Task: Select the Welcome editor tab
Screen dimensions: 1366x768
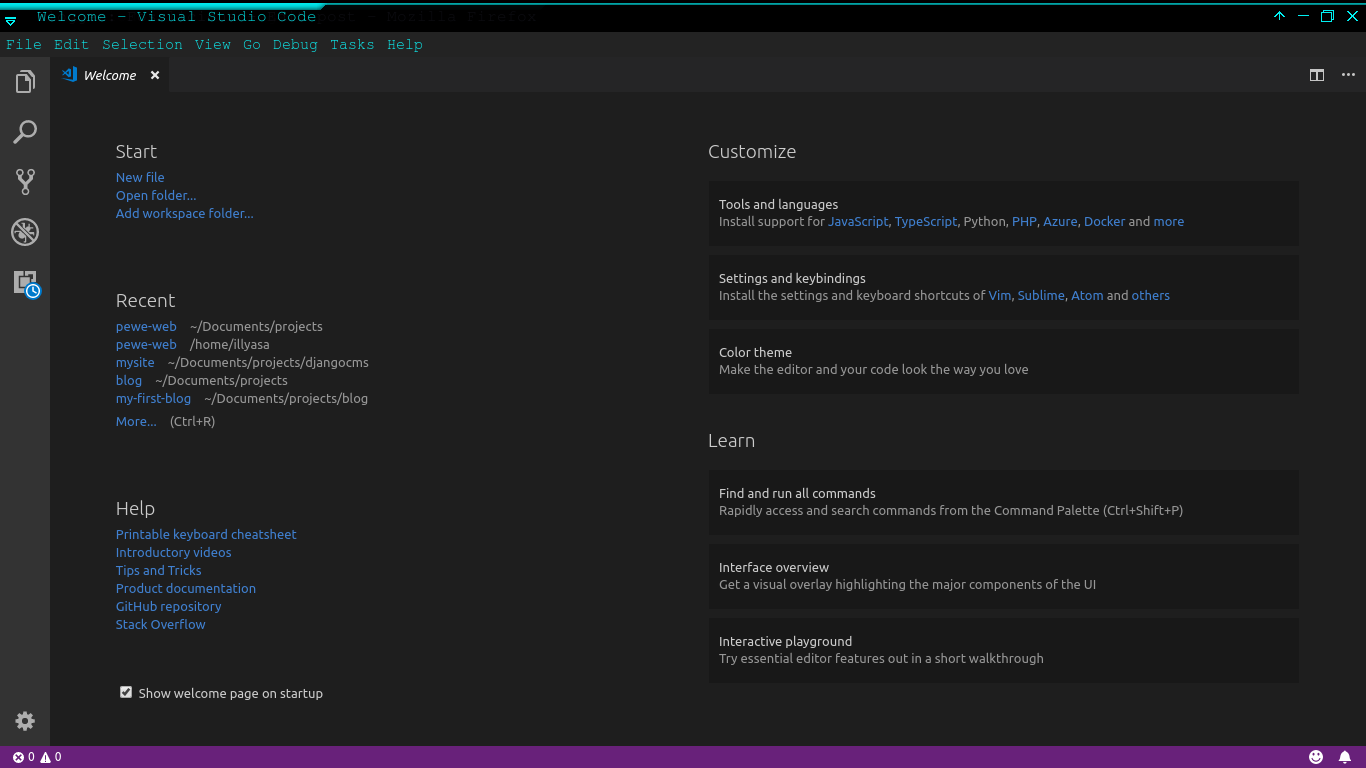Action: [110, 75]
